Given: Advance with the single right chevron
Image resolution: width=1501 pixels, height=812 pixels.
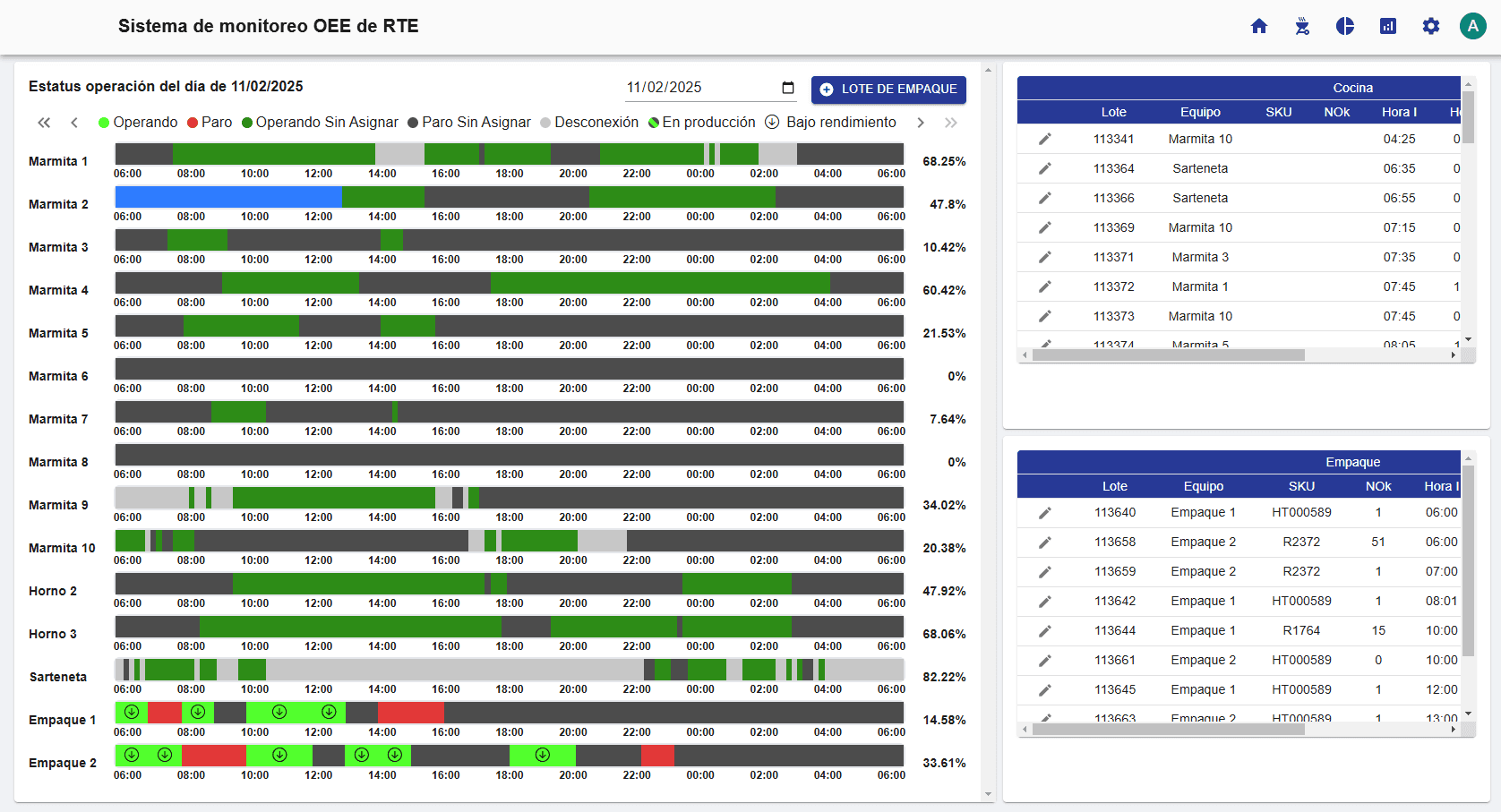Looking at the screenshot, I should pyautogui.click(x=920, y=123).
